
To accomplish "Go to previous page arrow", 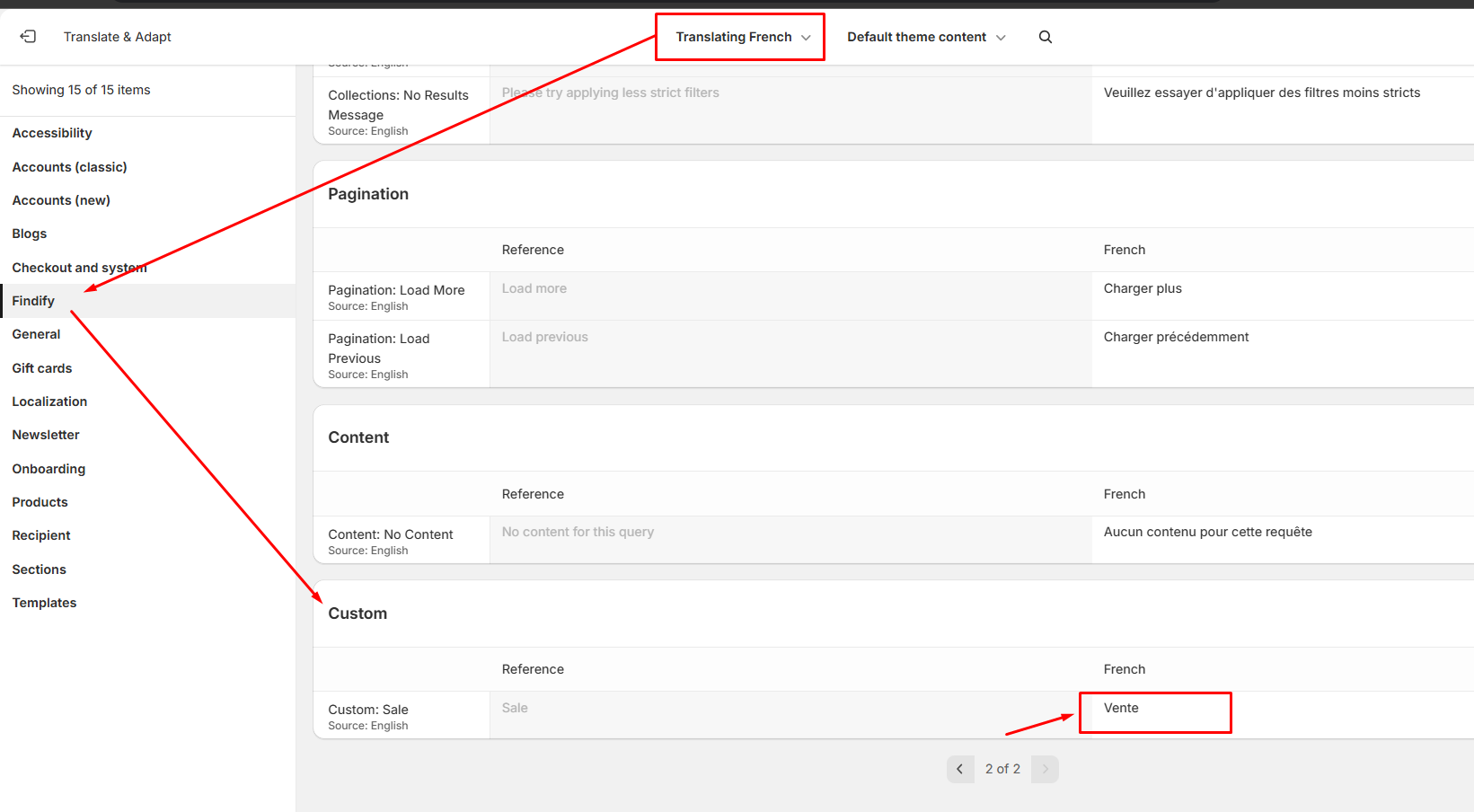I will [x=960, y=769].
